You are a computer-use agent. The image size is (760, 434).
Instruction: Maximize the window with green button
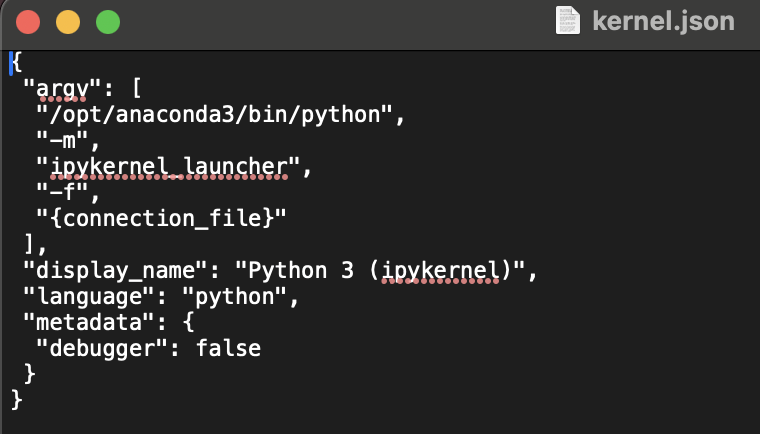tap(106, 21)
